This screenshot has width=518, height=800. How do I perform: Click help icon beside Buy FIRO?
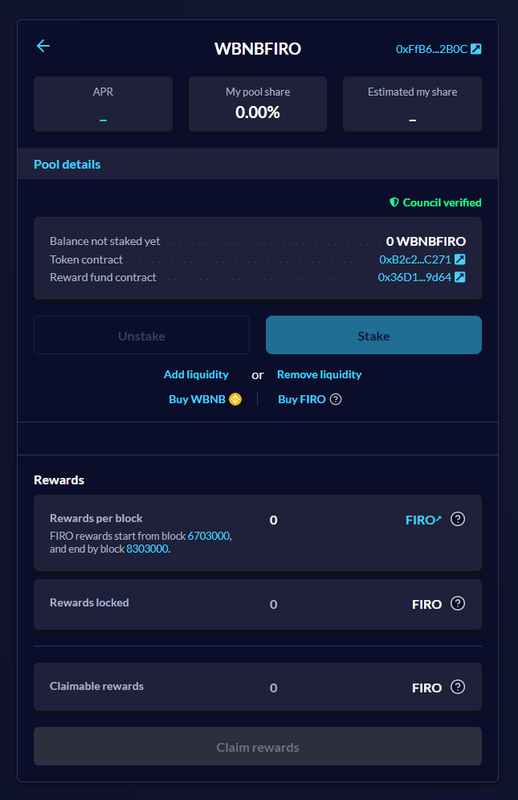[x=336, y=399]
